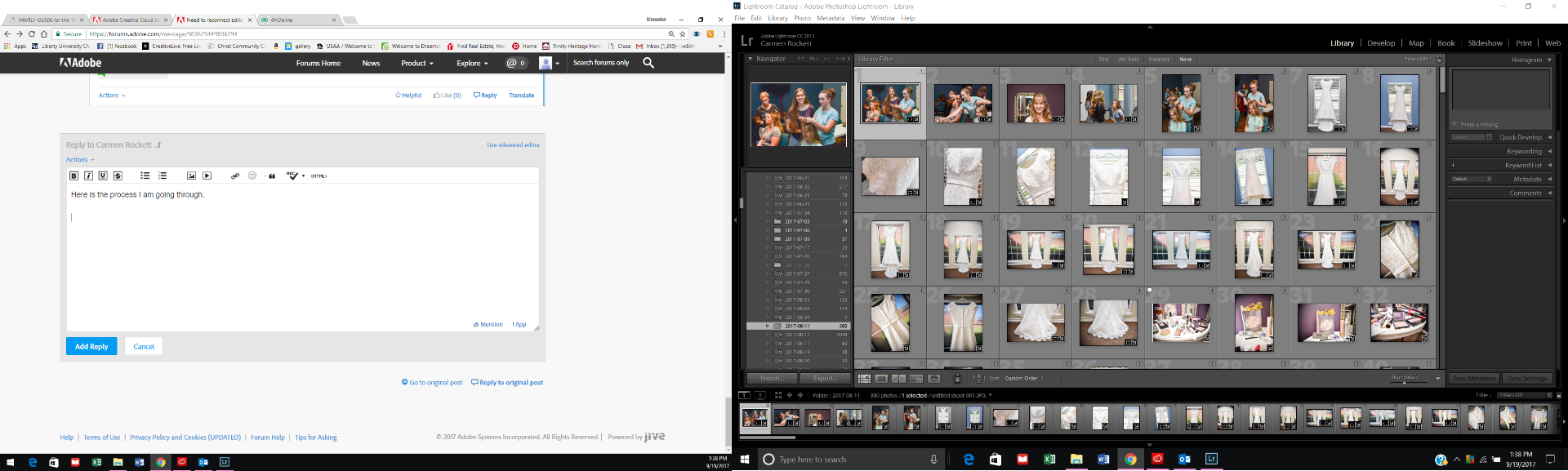Open Lightroom from the right taskbar
This screenshot has width=1568, height=471.
1211,460
